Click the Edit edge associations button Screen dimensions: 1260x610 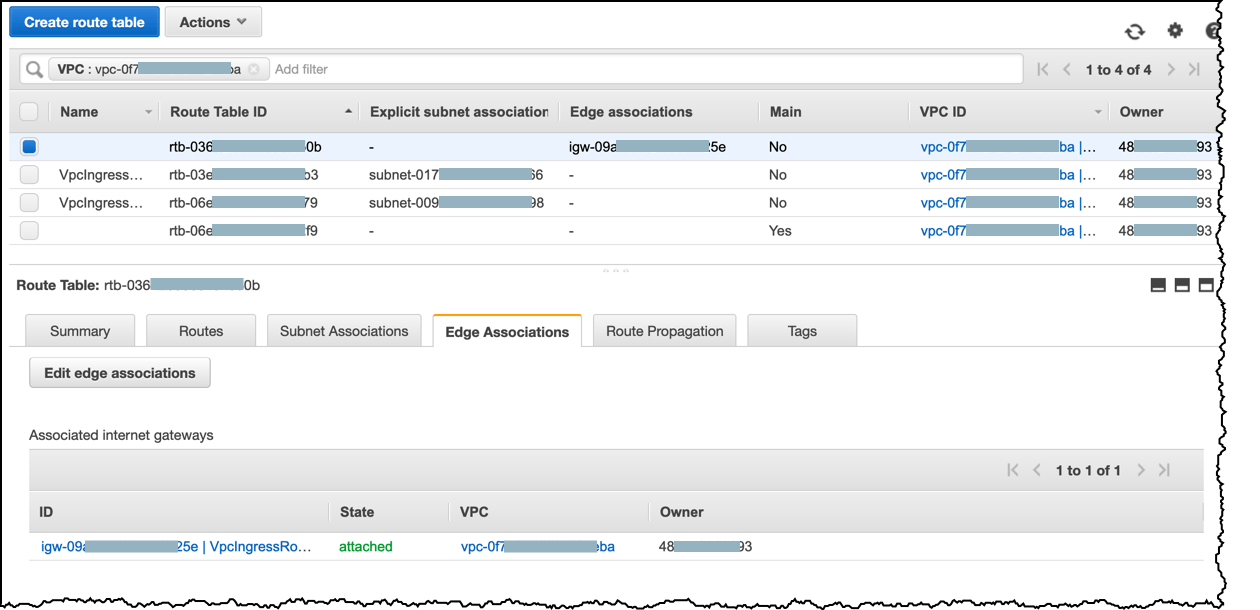[x=119, y=372]
